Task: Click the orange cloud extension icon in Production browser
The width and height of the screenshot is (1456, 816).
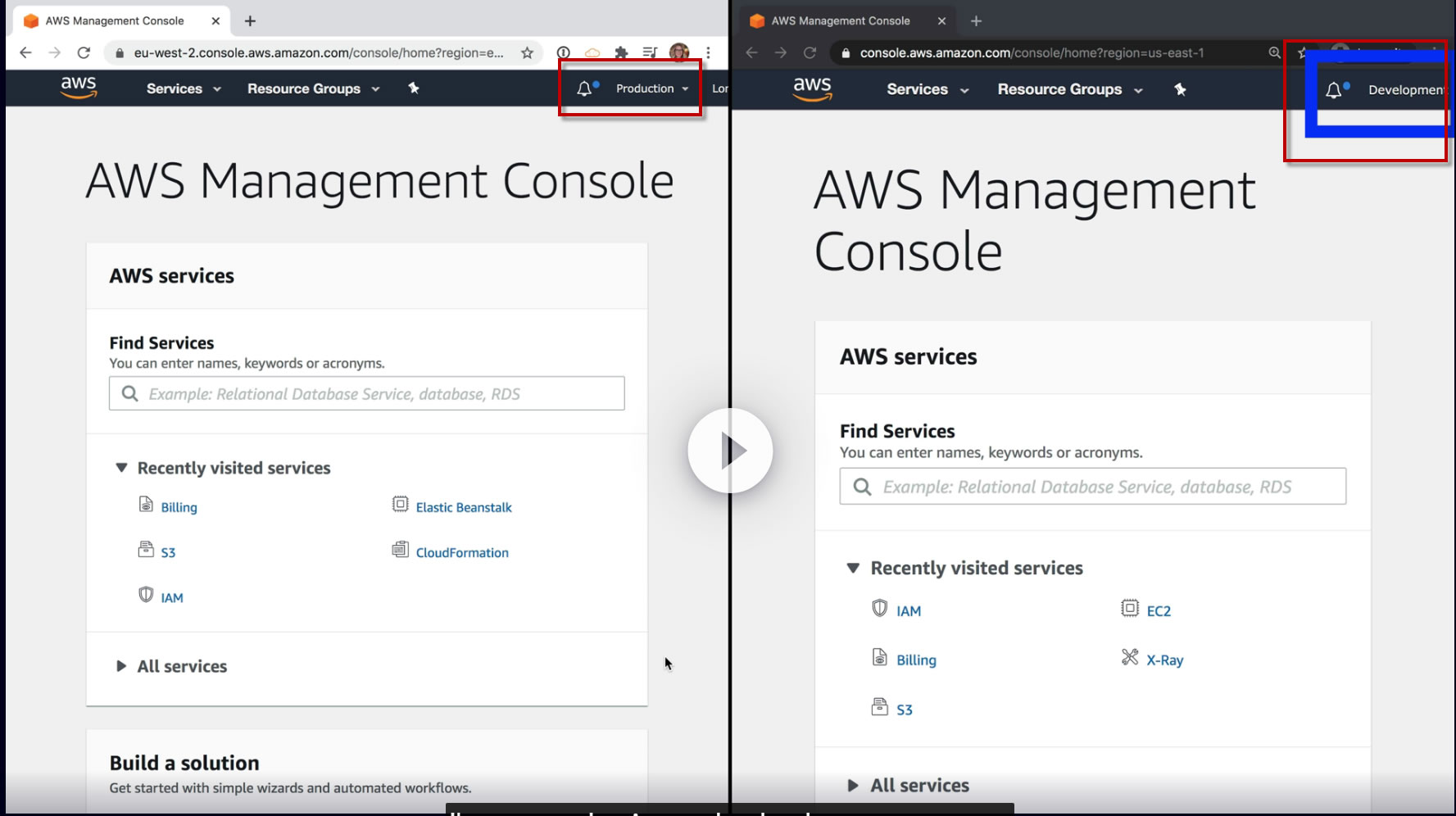Action: tap(592, 52)
